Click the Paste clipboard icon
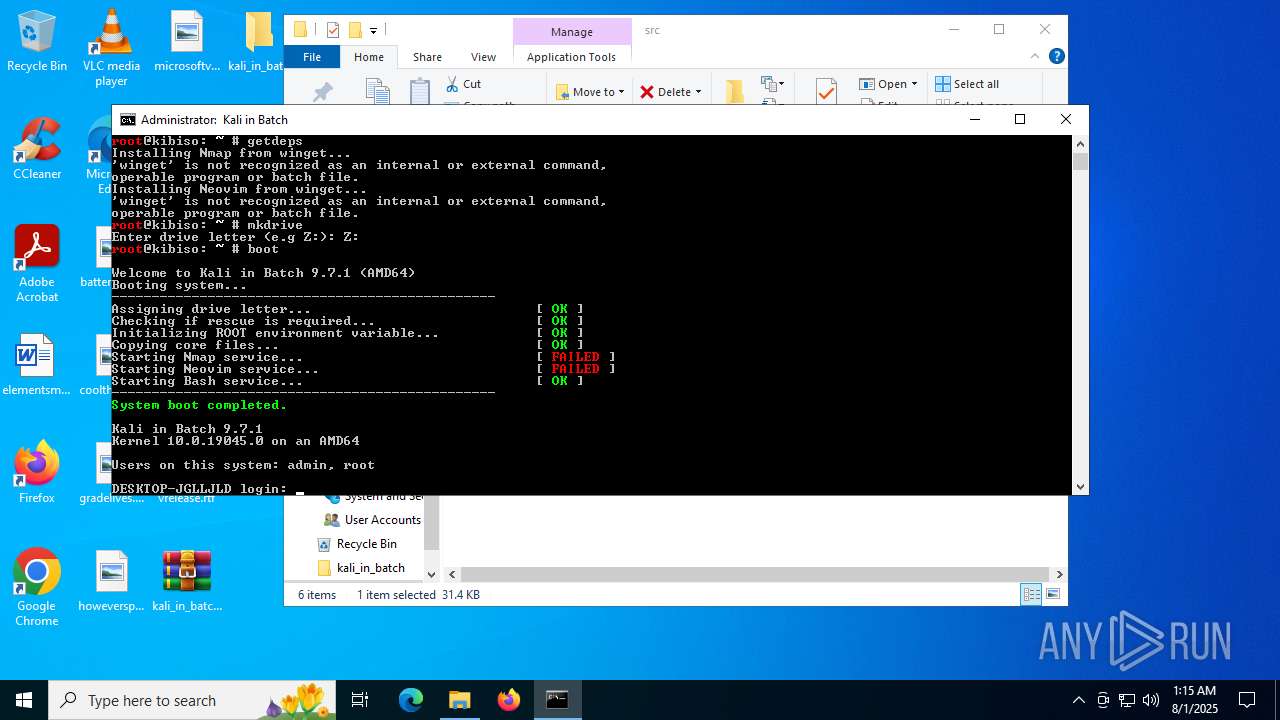Screen dimensions: 1280x720 [x=420, y=92]
